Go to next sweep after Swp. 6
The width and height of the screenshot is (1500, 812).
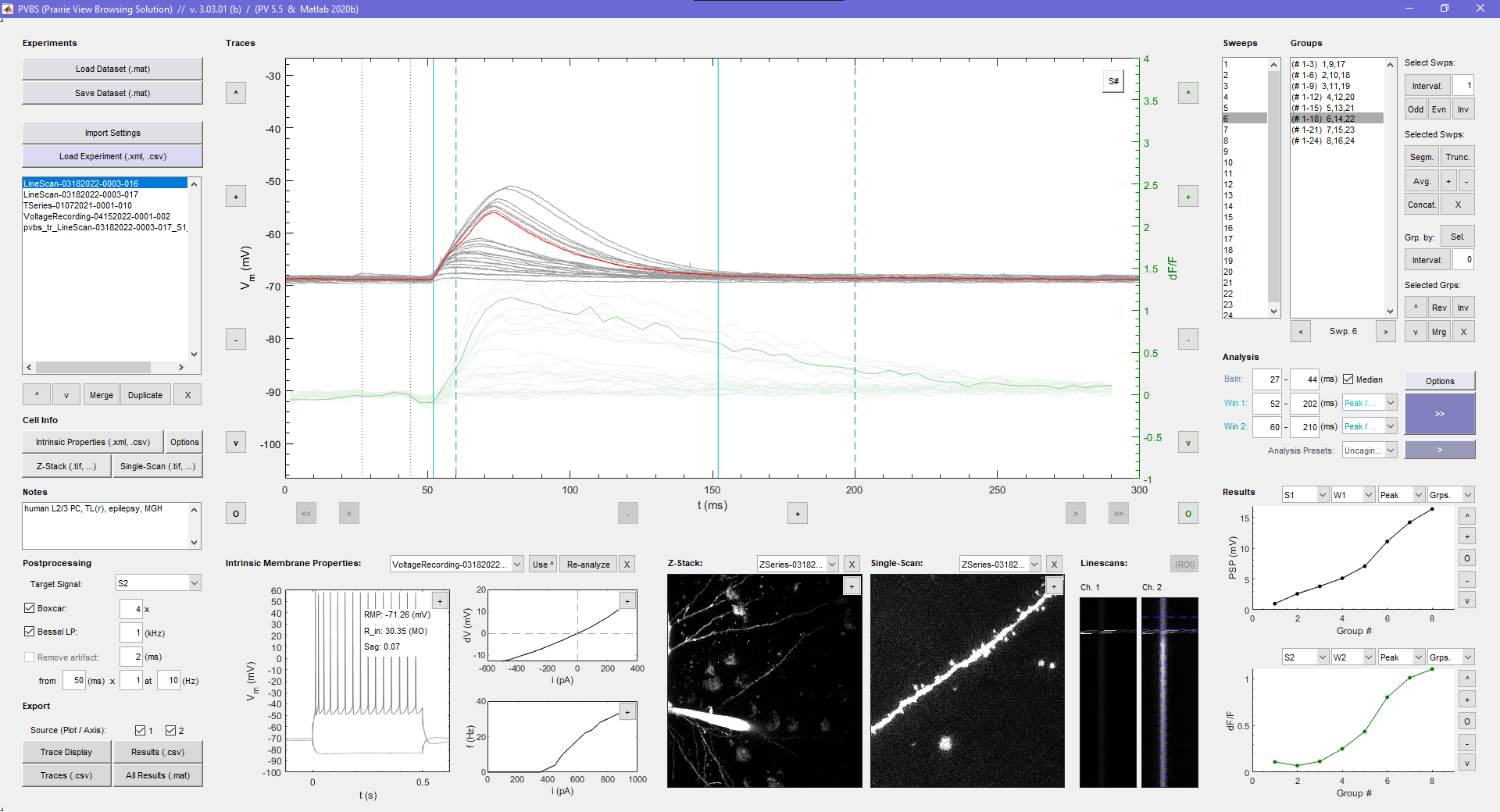[1386, 332]
